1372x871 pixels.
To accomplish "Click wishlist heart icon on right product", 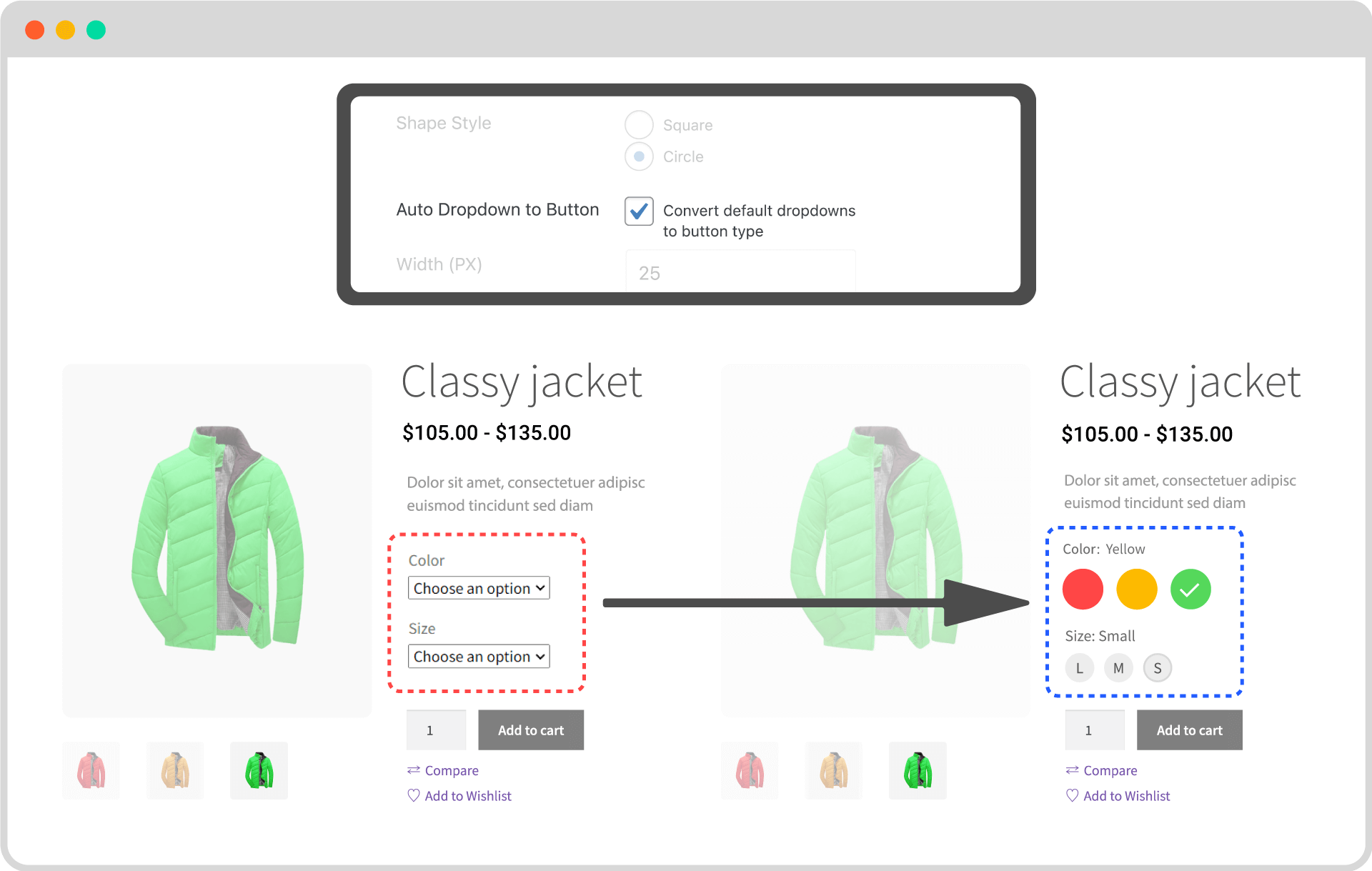I will coord(1073,795).
